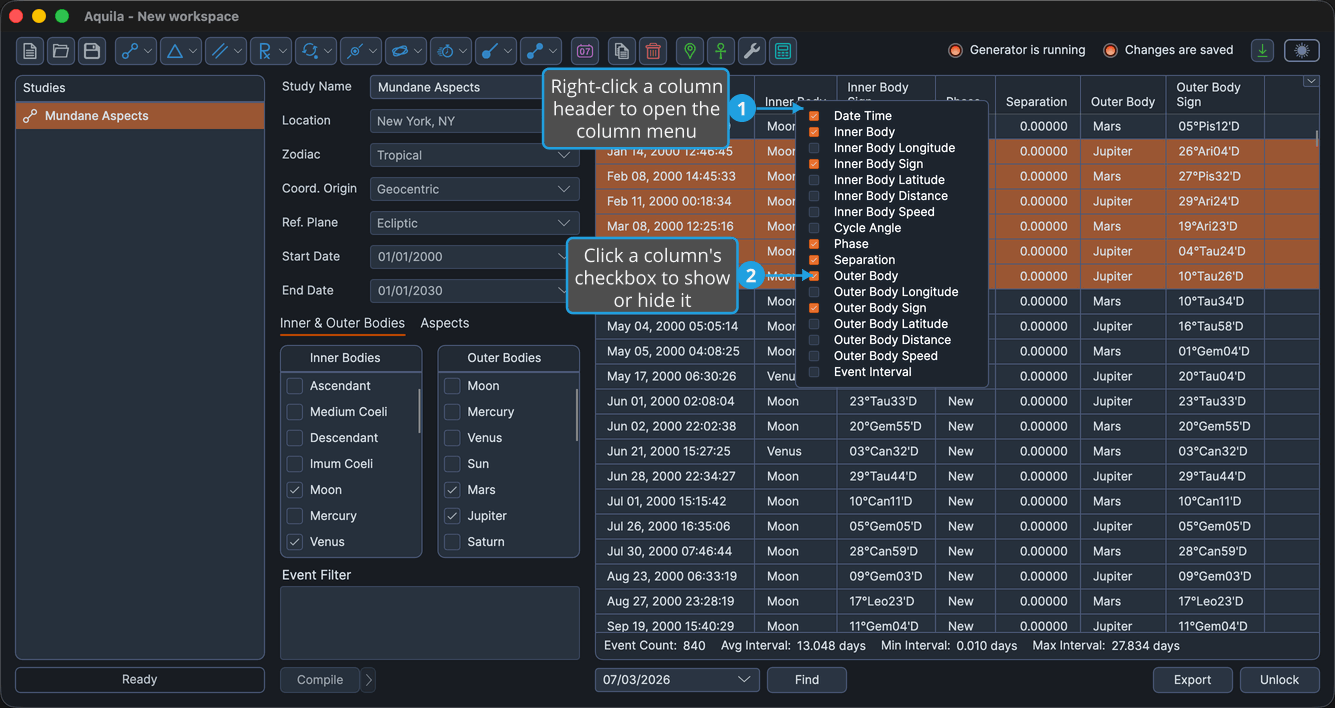Open the Coord. Origin Geocentric dropdown
This screenshot has width=1335, height=708.
[474, 189]
